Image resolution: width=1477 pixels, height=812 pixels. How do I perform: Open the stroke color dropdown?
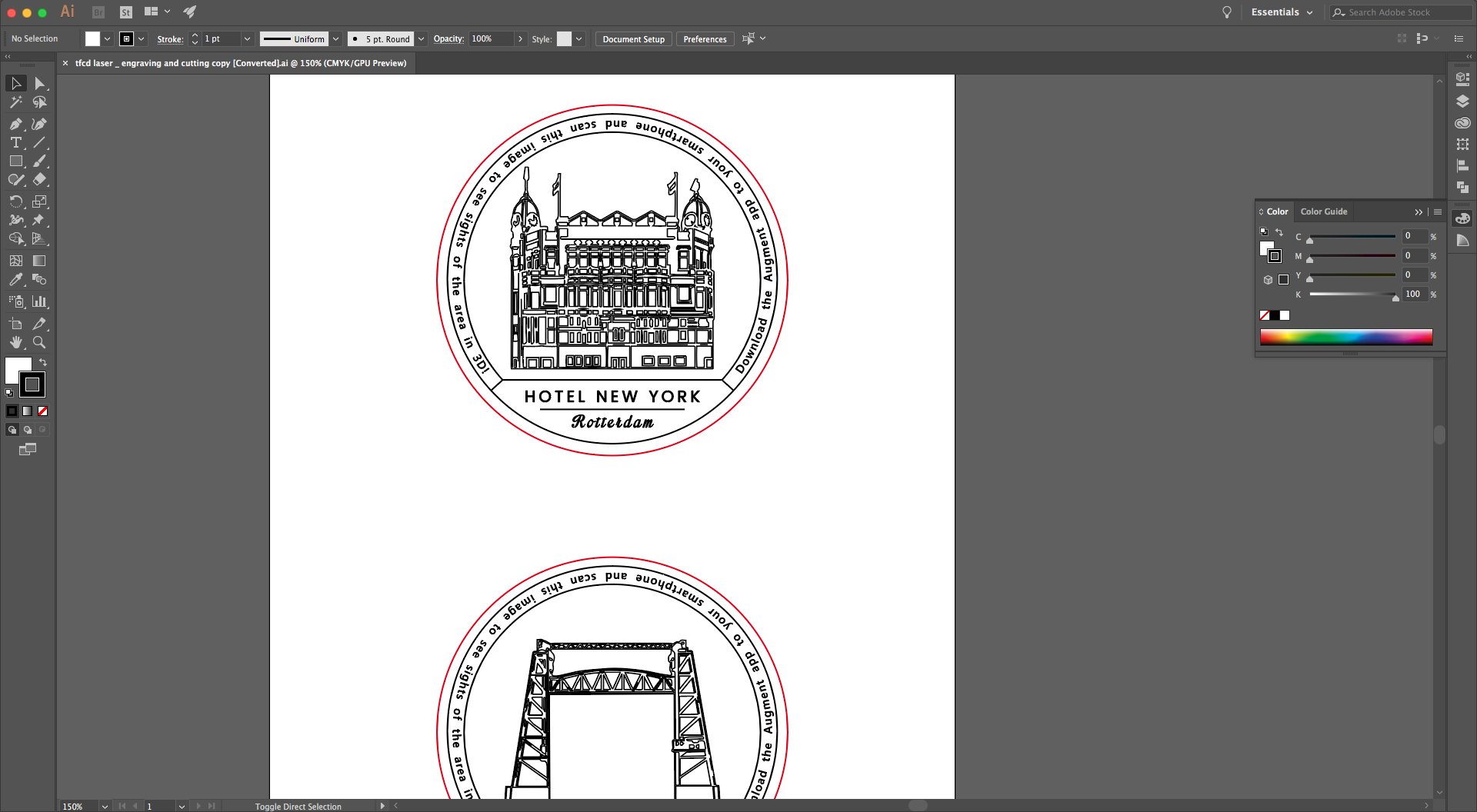click(141, 39)
